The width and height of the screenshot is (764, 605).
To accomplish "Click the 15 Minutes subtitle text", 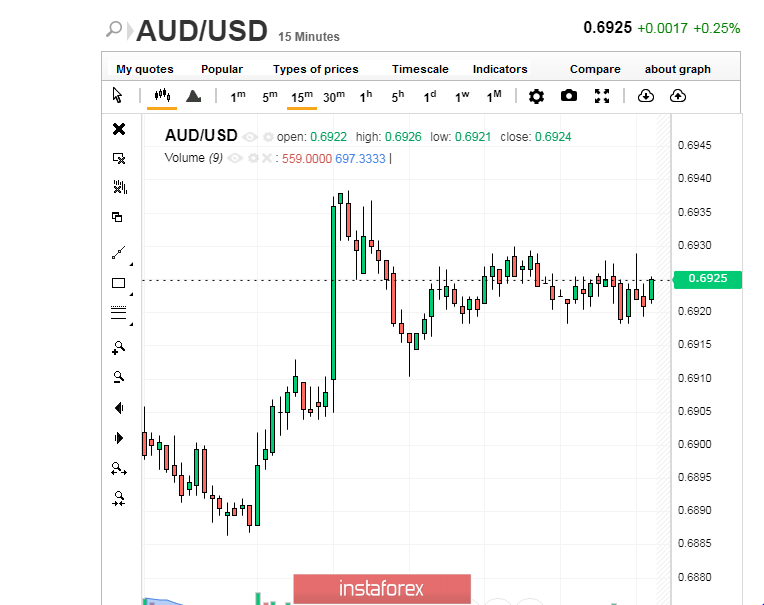I will pos(309,37).
